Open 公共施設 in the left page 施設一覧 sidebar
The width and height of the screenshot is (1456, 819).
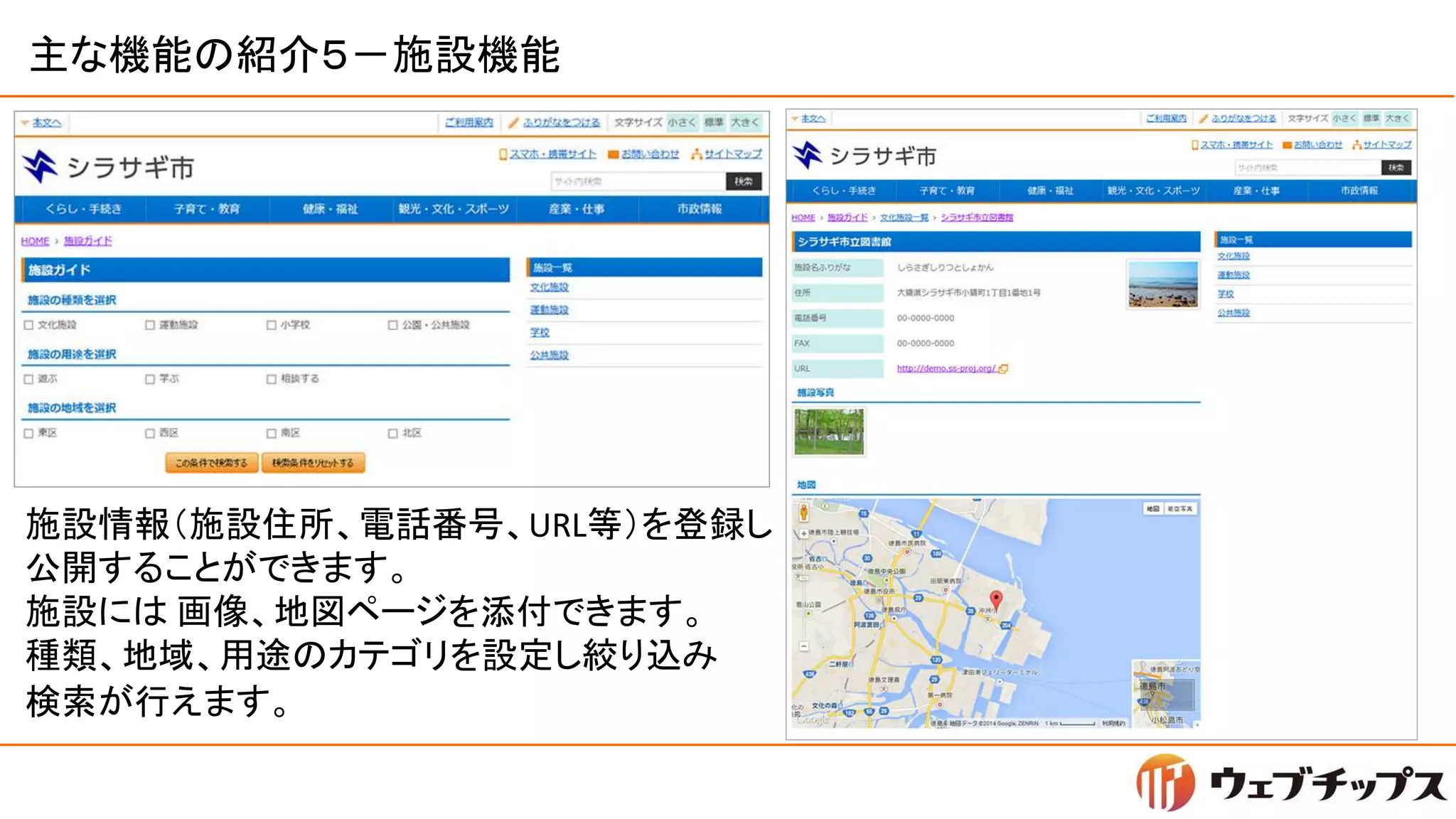click(x=549, y=355)
